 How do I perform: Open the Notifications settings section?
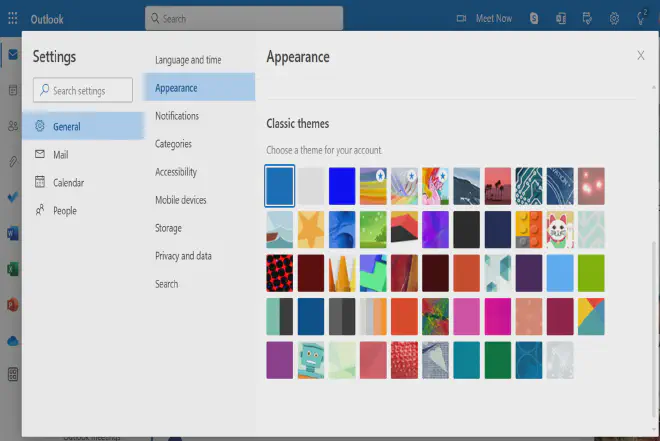point(199,116)
